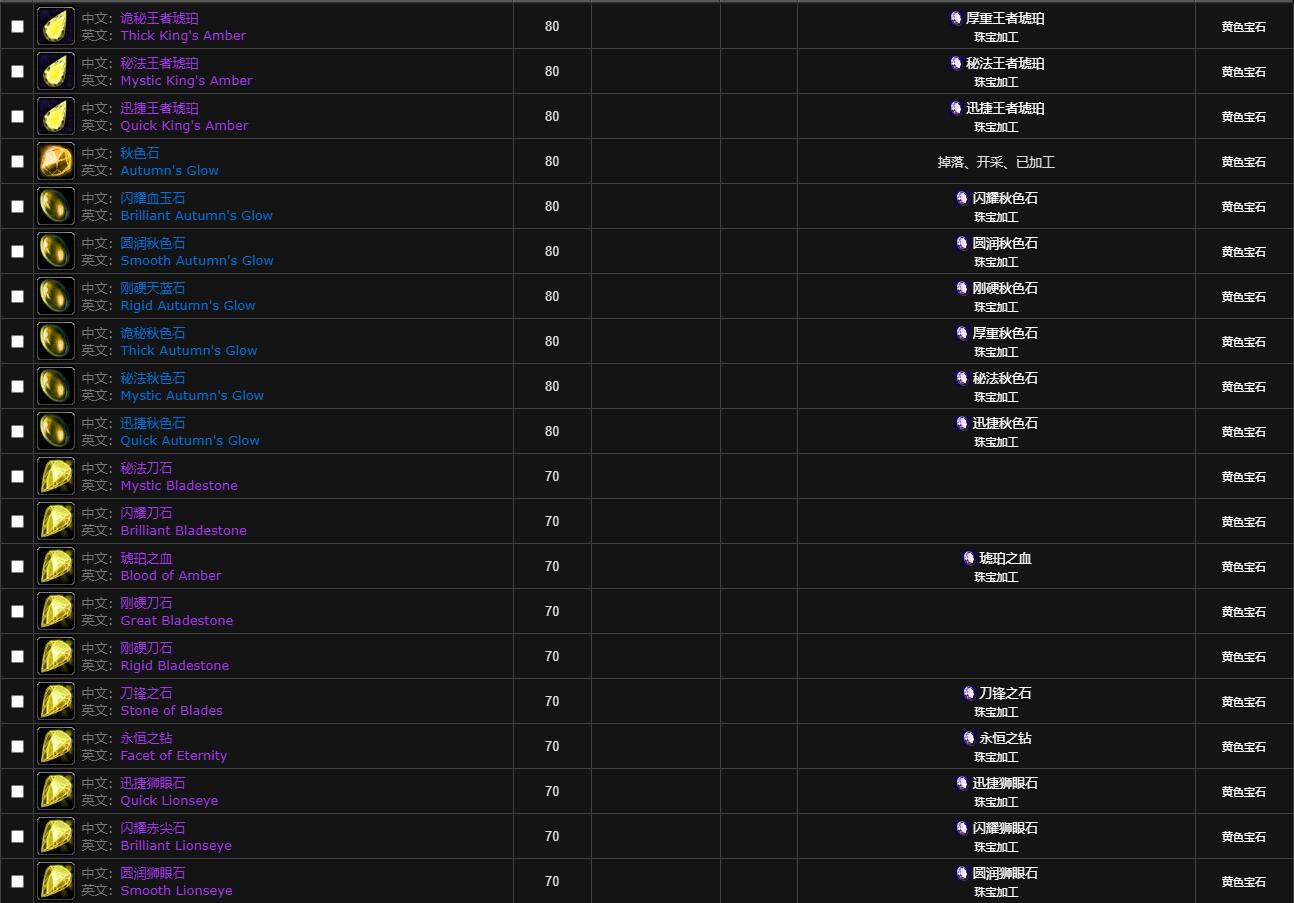The height and width of the screenshot is (903, 1294).
Task: Click the Thick King's Amber gem icon
Action: point(56,26)
